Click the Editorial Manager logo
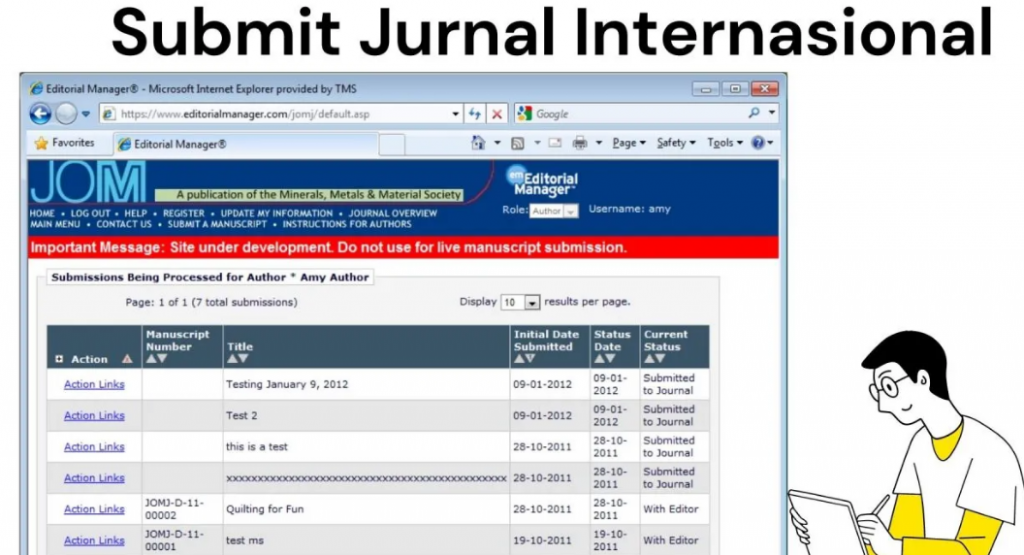The image size is (1024, 555). pyautogui.click(x=542, y=182)
